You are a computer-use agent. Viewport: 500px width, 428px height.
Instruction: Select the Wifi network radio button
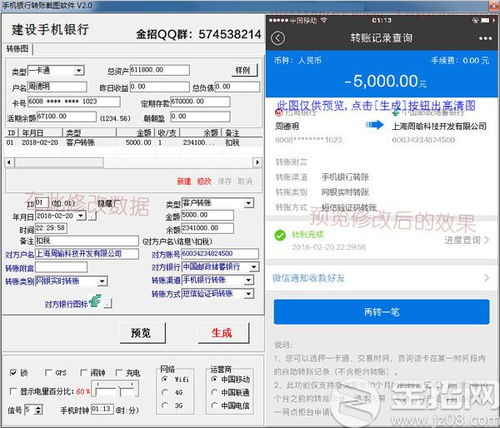165,379
